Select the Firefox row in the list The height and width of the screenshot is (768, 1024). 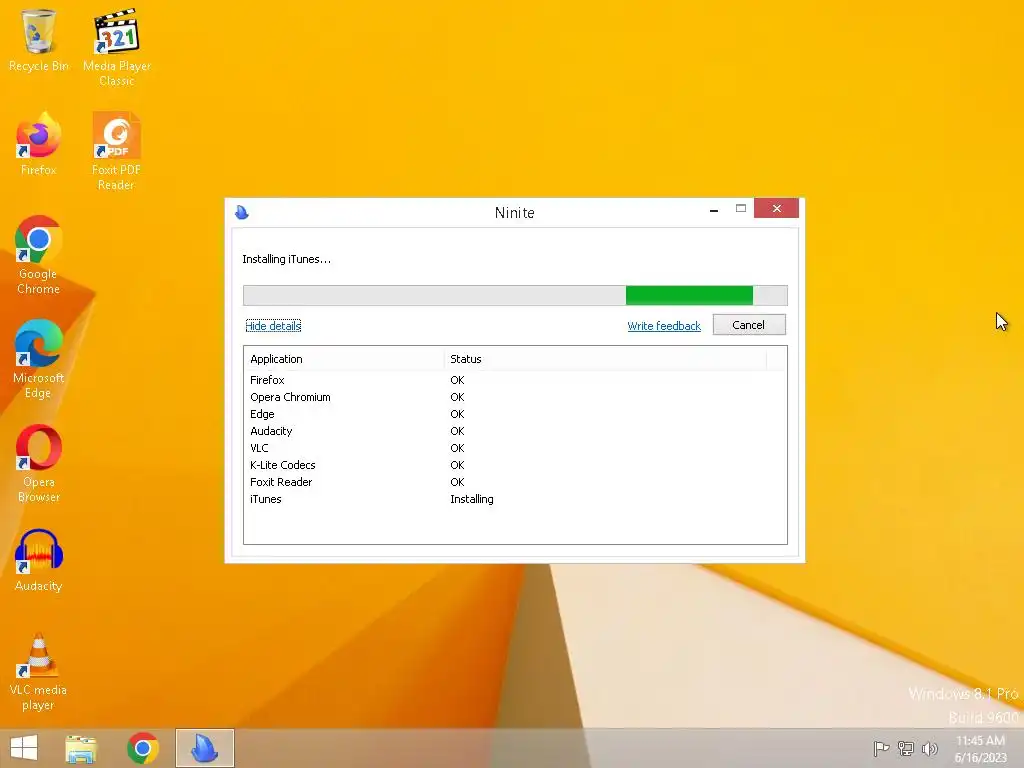click(515, 380)
